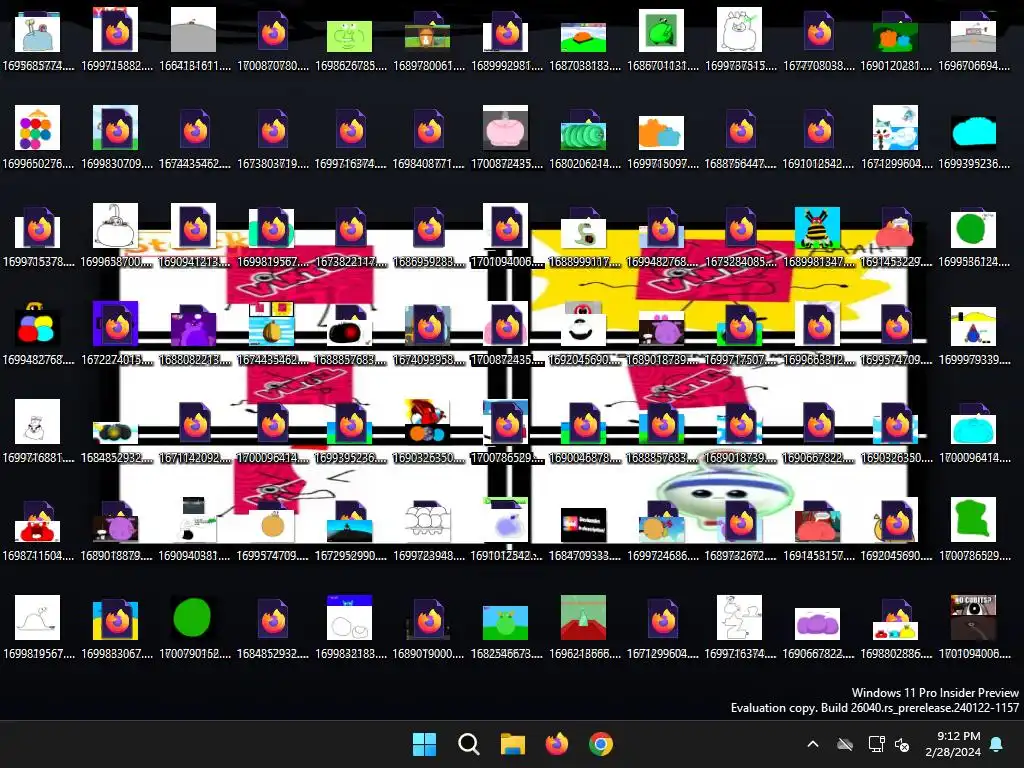
Task: Select the green circle image 1699536124
Action: (x=974, y=236)
